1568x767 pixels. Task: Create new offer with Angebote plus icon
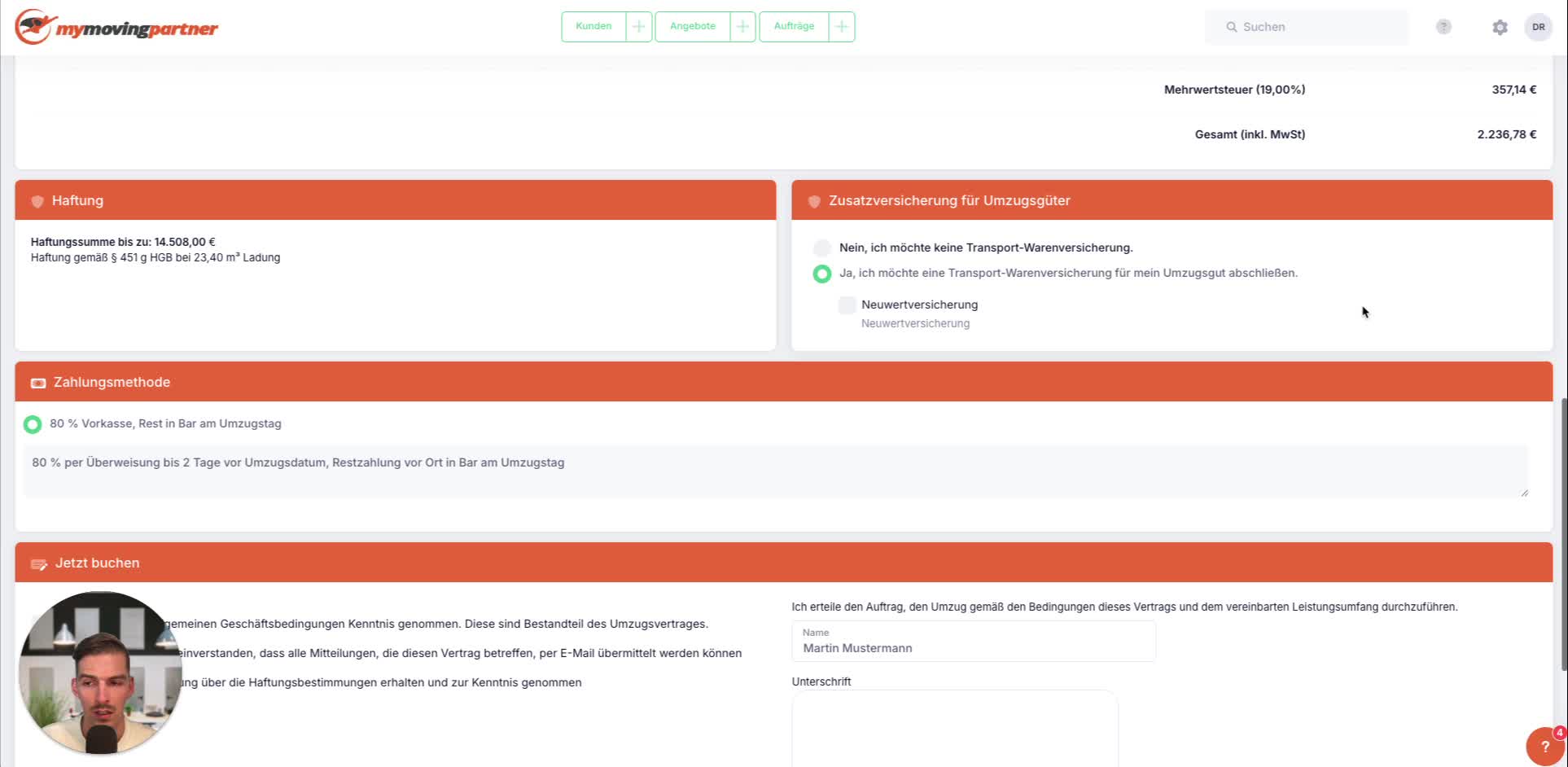742,27
